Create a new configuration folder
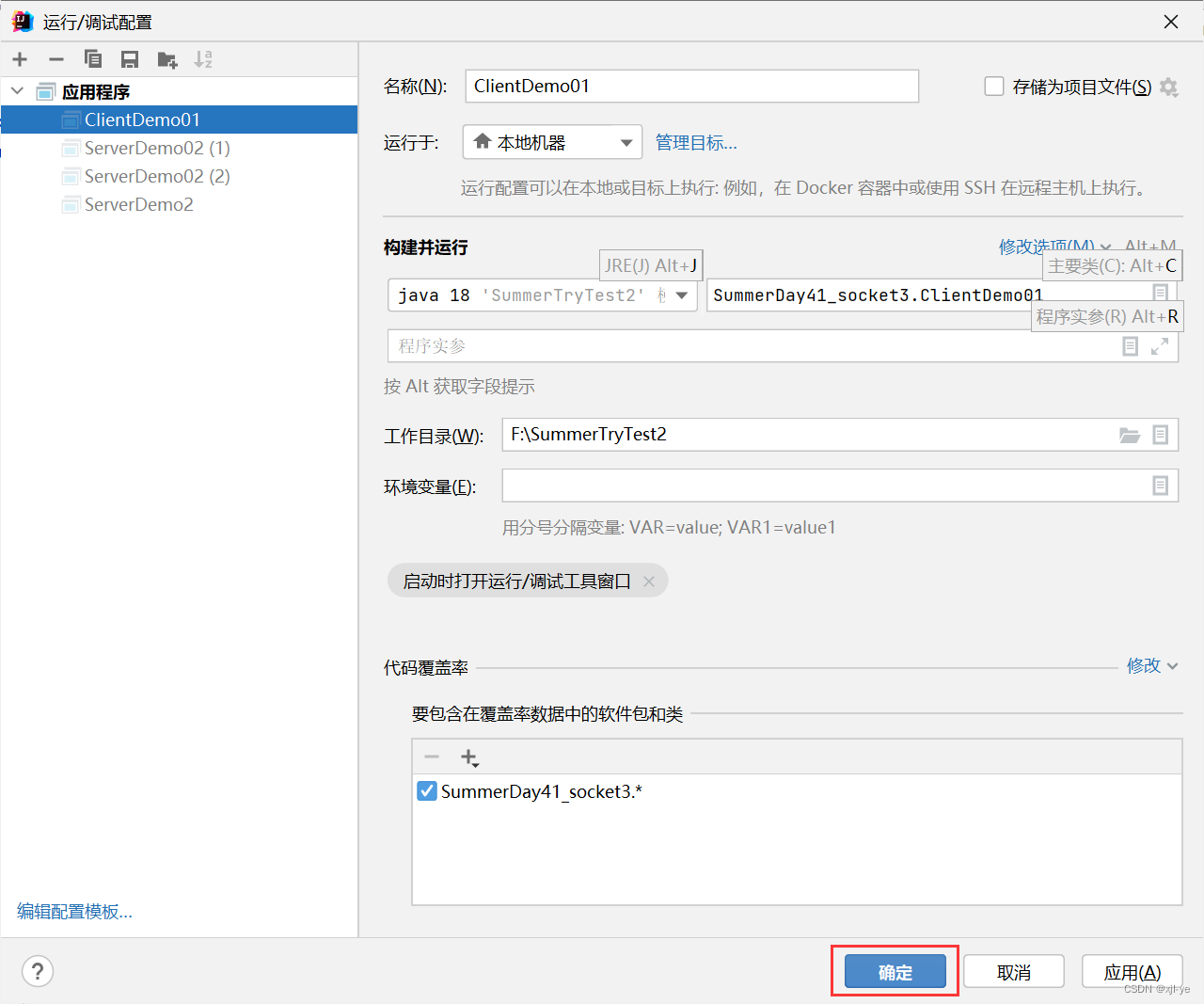The height and width of the screenshot is (1004, 1204). pyautogui.click(x=167, y=59)
